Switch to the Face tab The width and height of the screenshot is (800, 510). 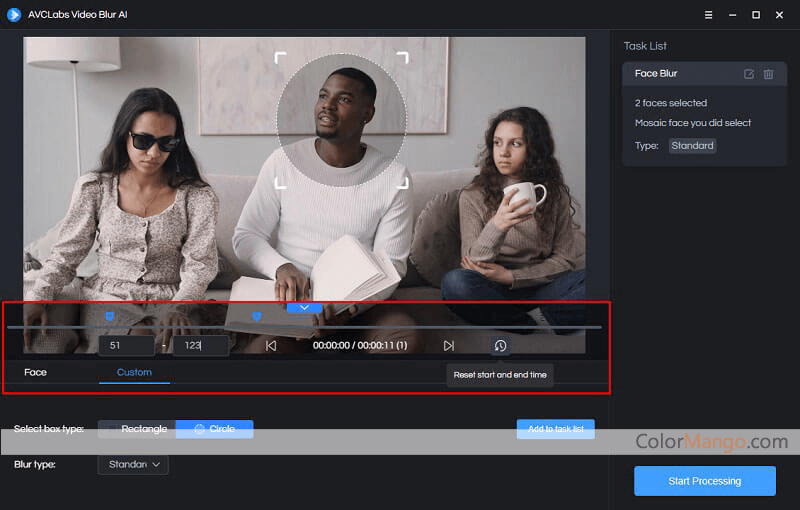pos(35,372)
